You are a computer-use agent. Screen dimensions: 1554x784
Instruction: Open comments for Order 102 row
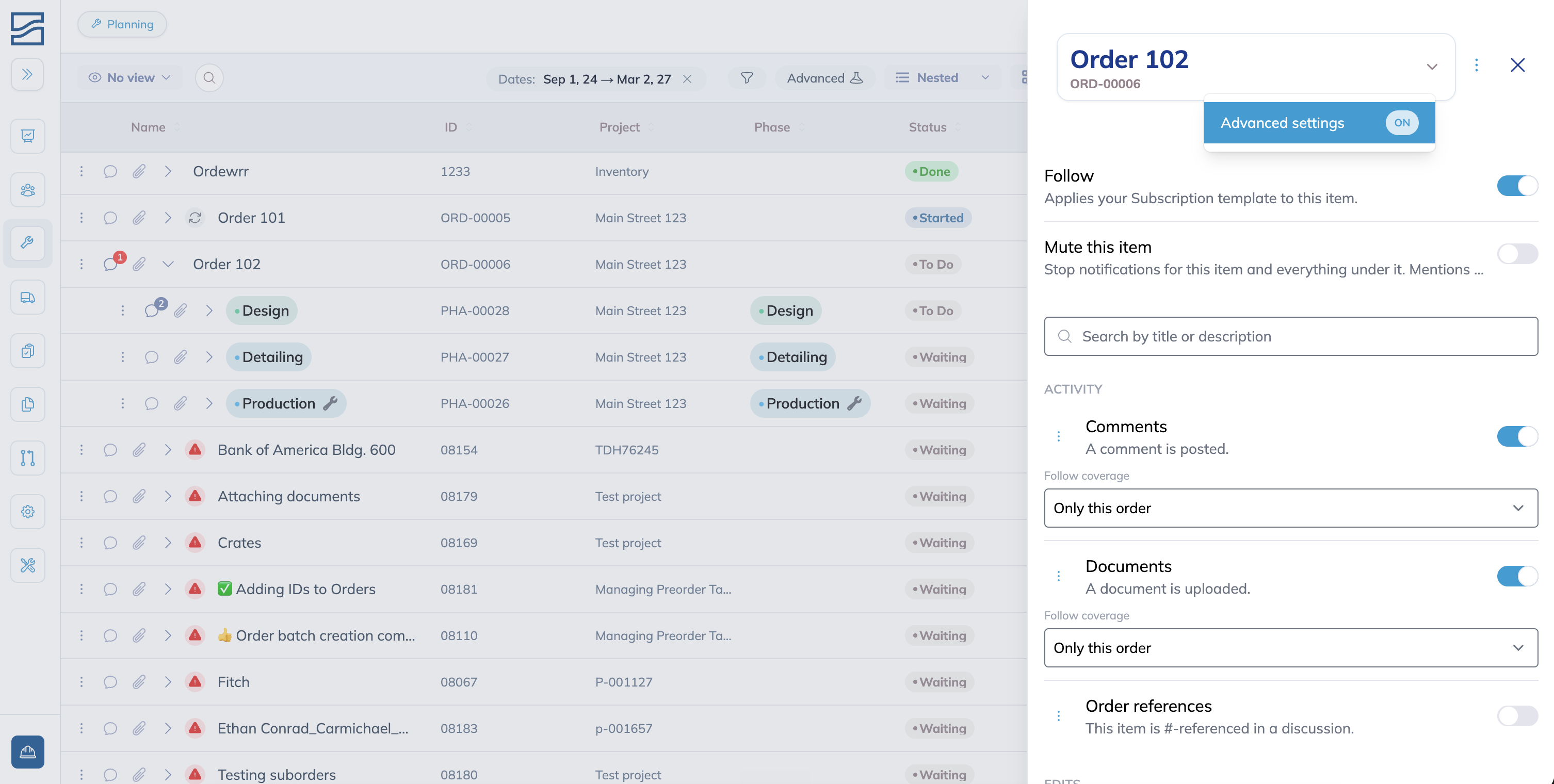click(111, 264)
